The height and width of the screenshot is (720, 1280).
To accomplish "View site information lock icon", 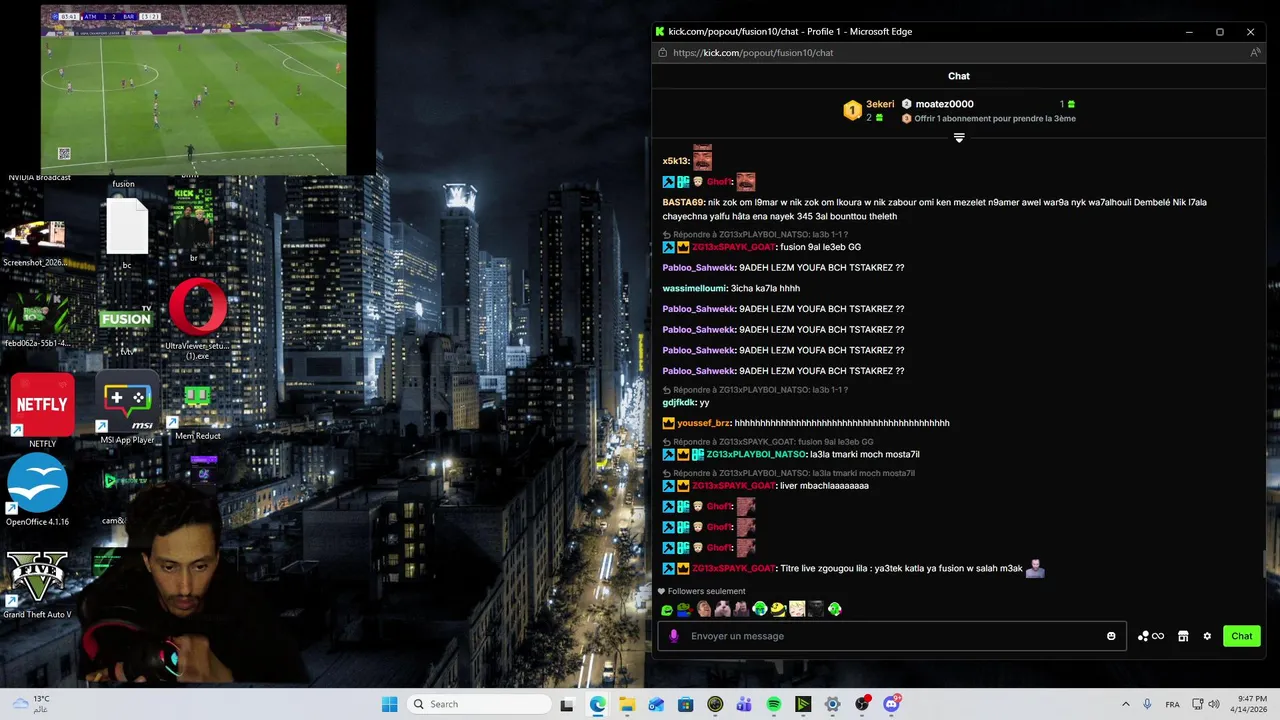I will click(x=662, y=53).
